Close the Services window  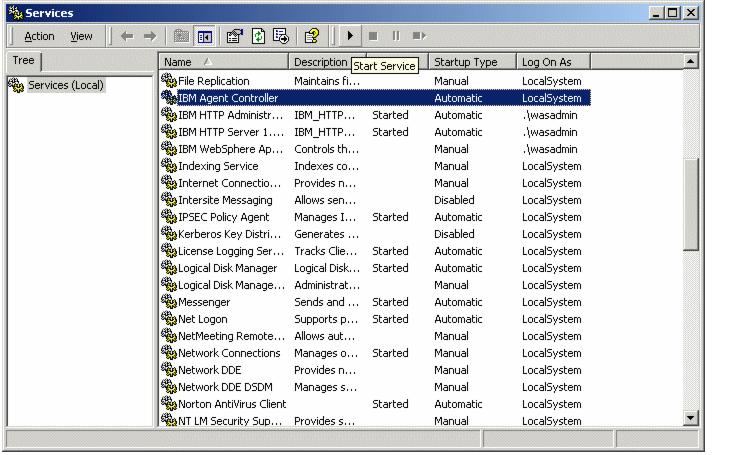(690, 13)
